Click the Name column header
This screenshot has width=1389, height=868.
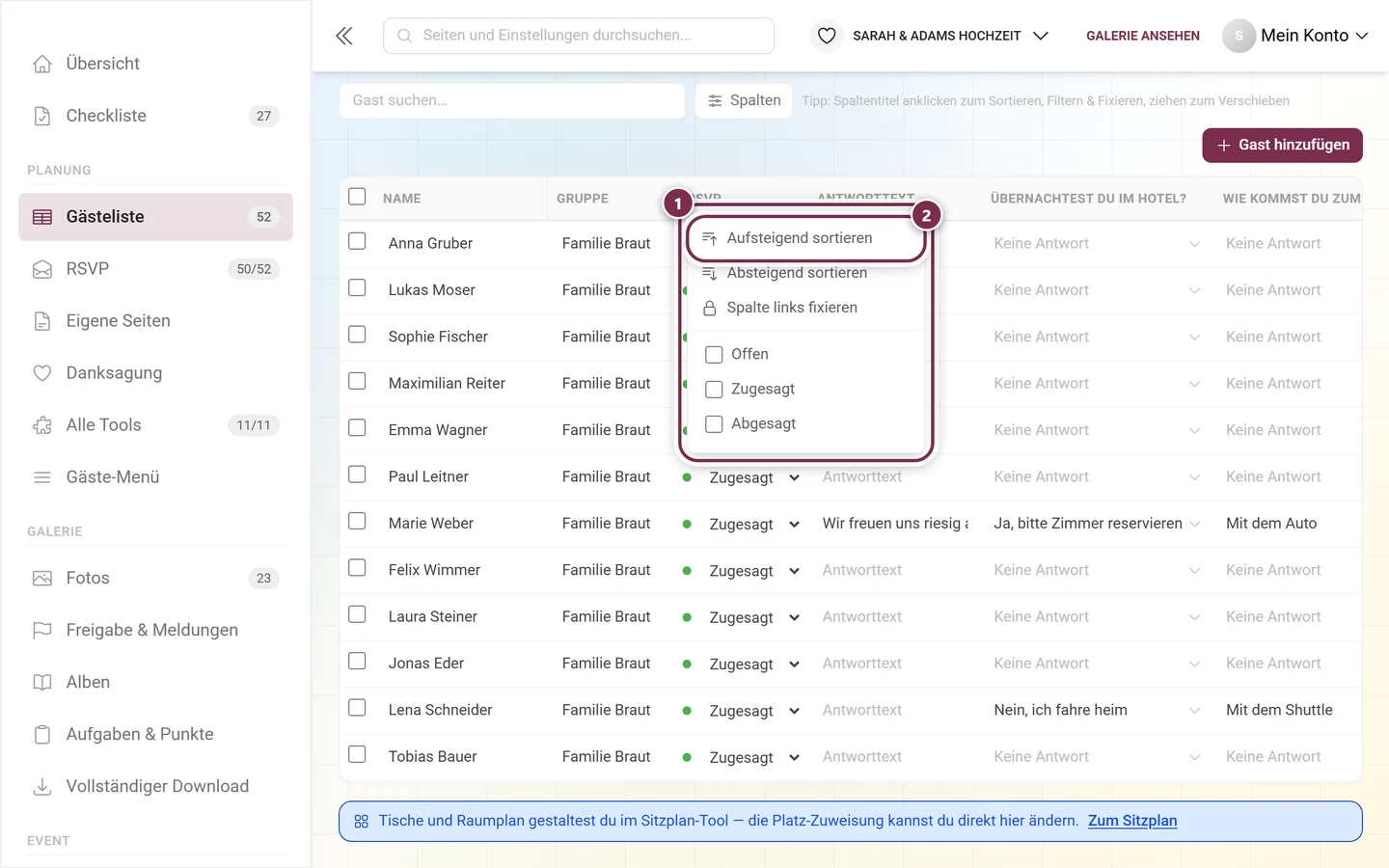click(402, 199)
